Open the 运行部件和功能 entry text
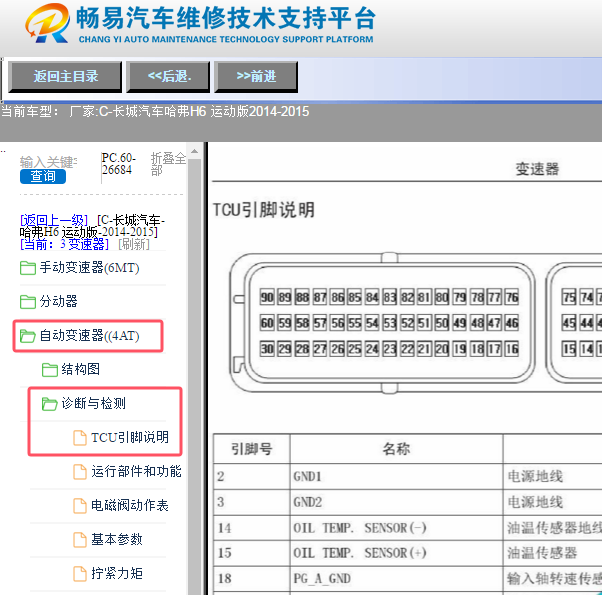The height and width of the screenshot is (595, 602). coord(136,472)
